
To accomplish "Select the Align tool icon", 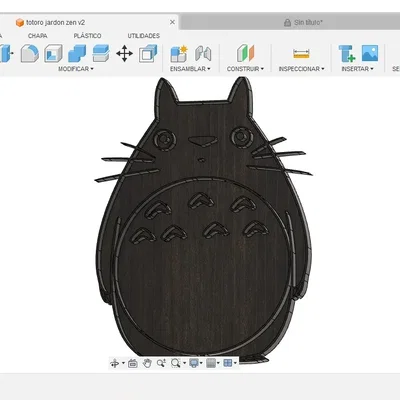I will [148, 53].
